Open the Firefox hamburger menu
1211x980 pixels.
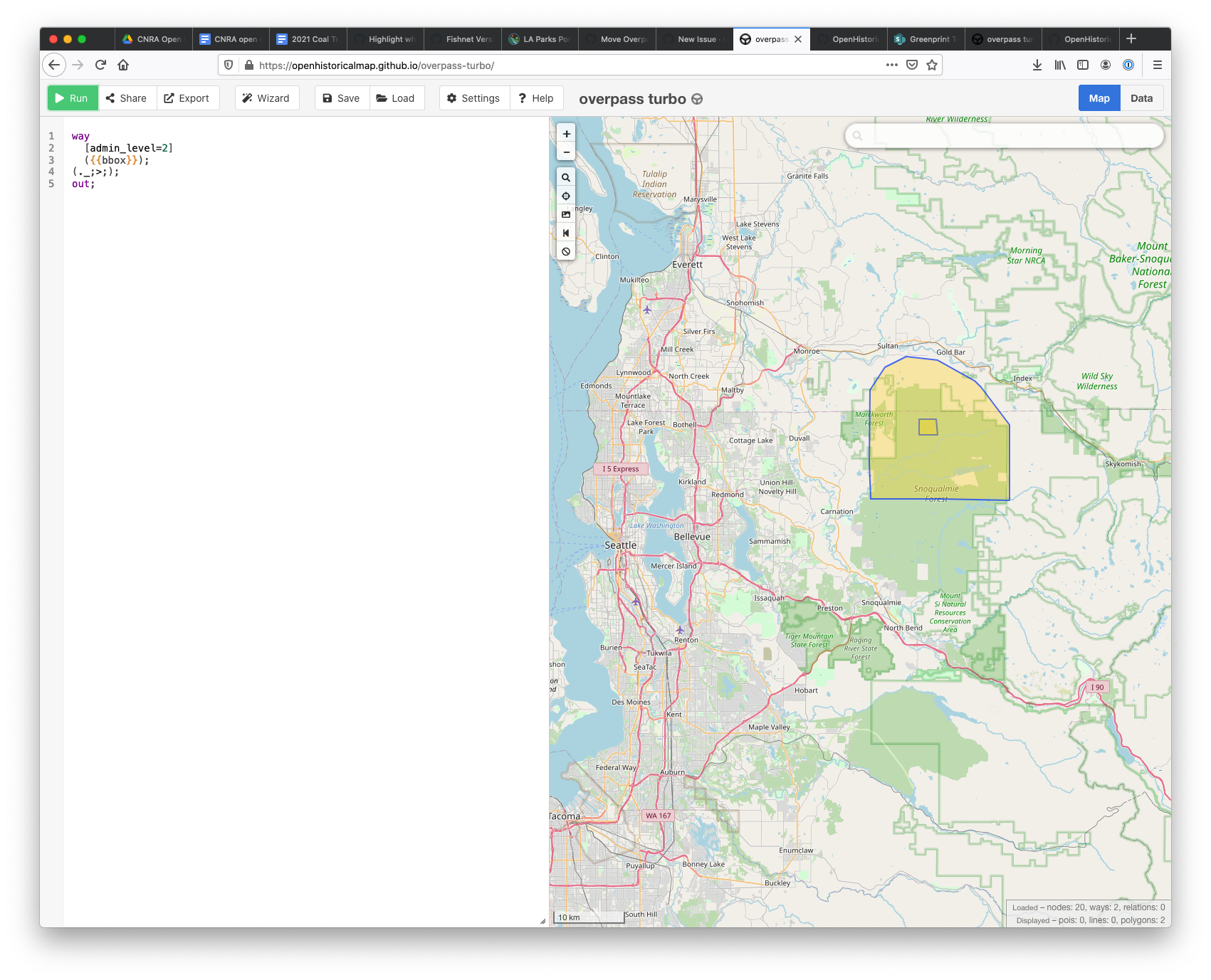click(x=1157, y=65)
